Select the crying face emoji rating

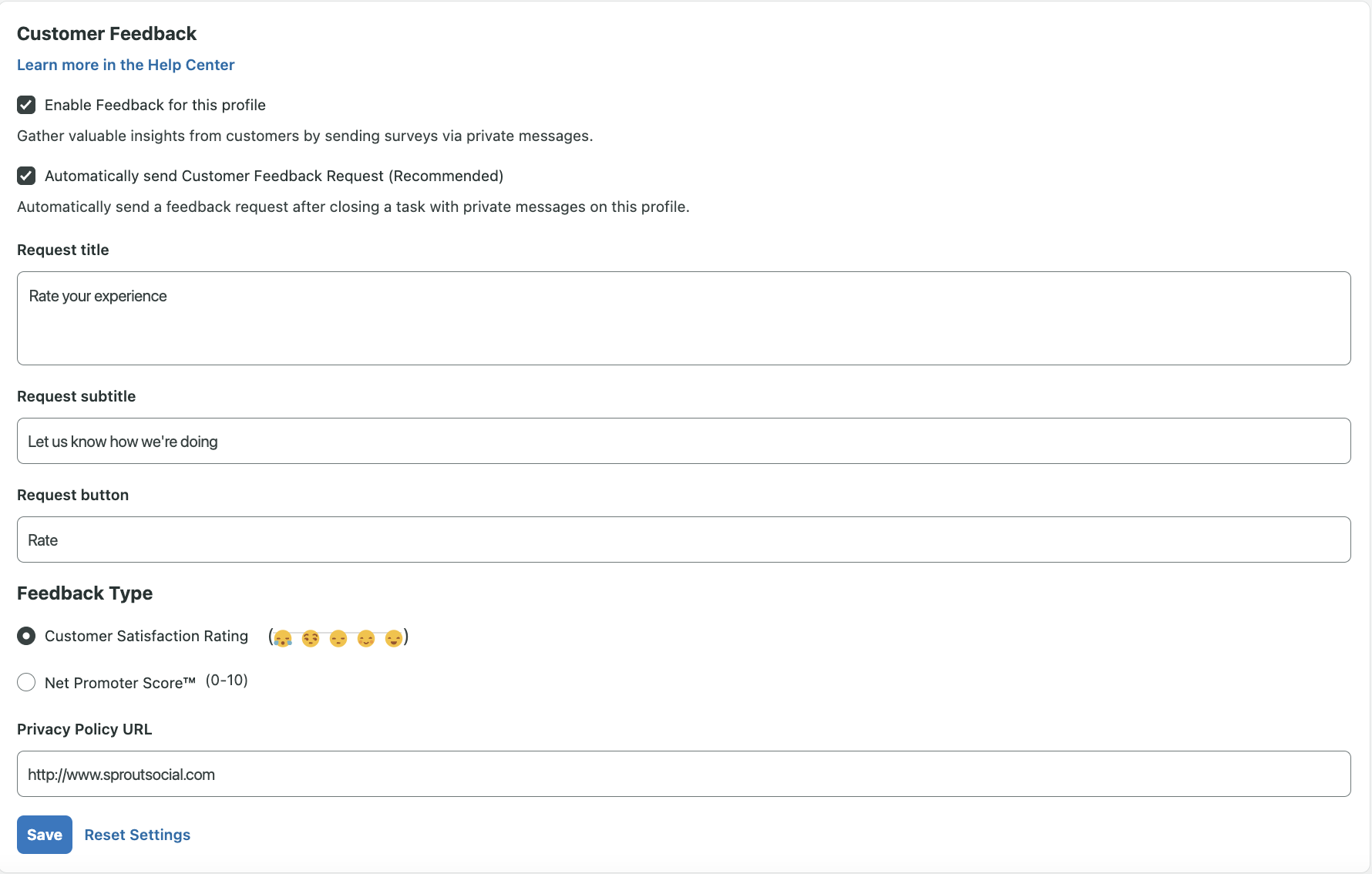point(283,639)
